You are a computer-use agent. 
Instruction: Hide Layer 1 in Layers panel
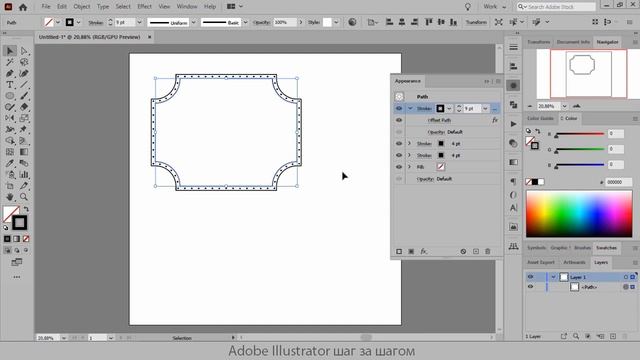point(530,277)
